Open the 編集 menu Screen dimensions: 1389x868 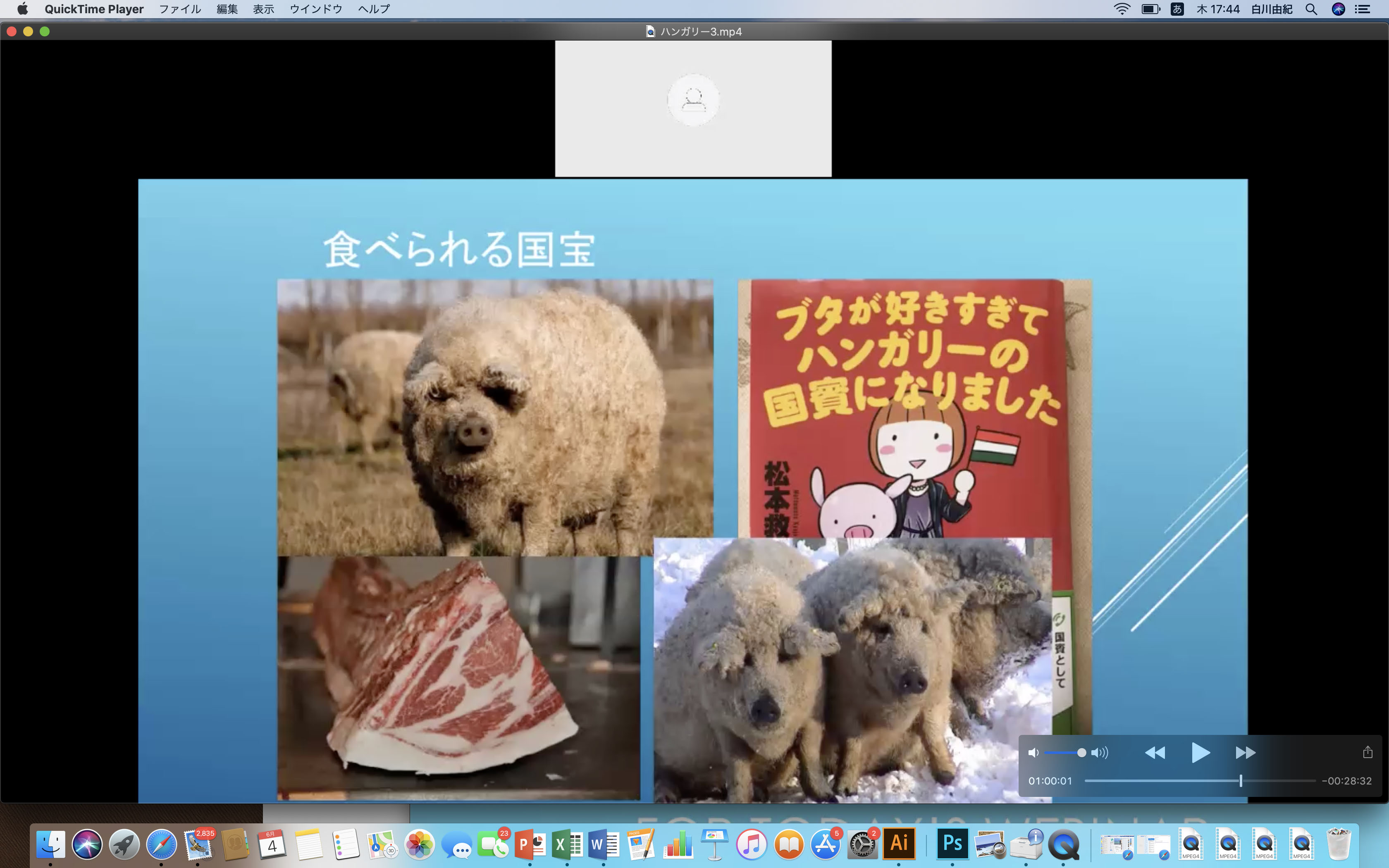(227, 9)
